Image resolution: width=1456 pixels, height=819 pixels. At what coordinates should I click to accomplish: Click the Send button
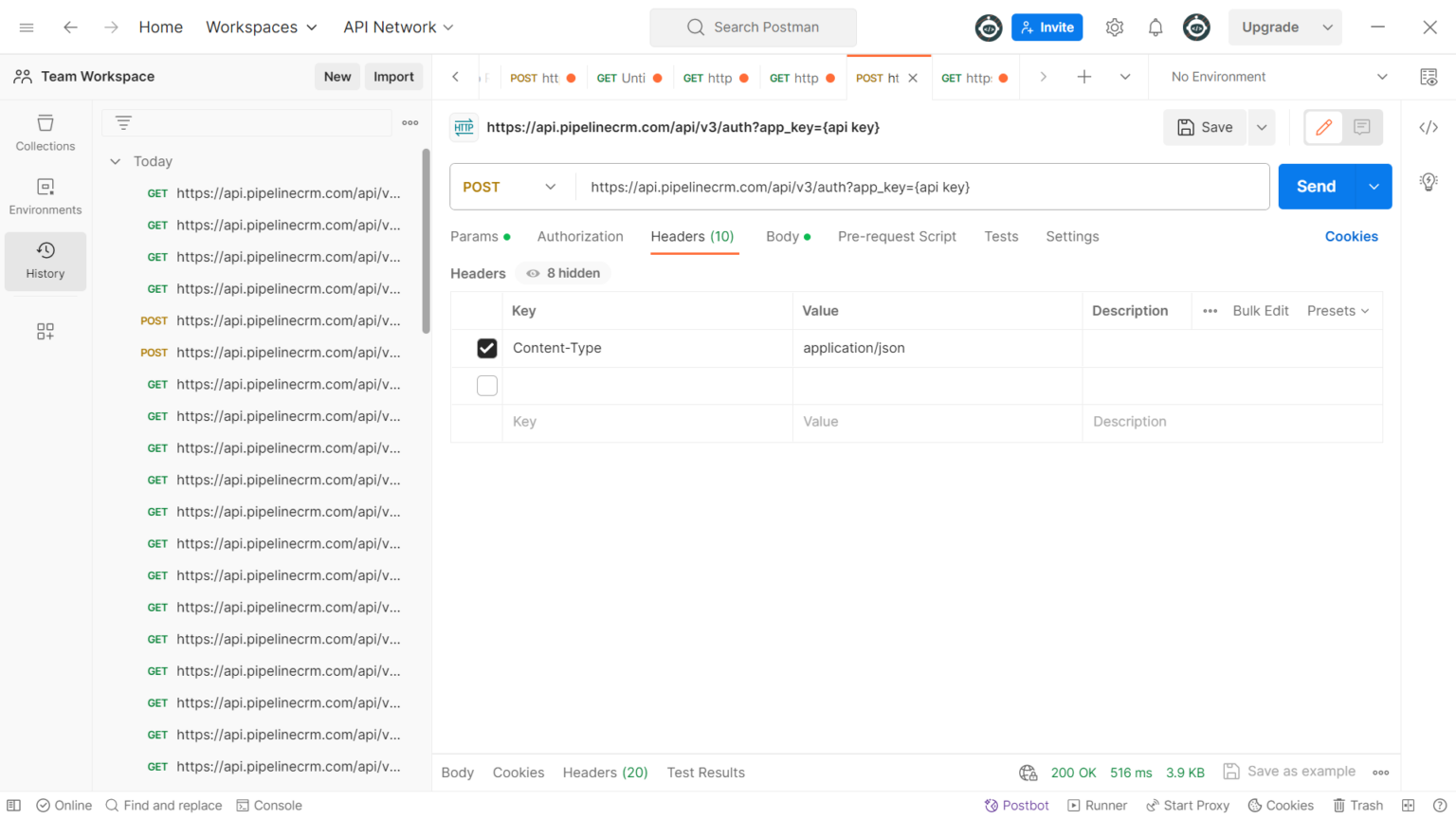(1316, 187)
